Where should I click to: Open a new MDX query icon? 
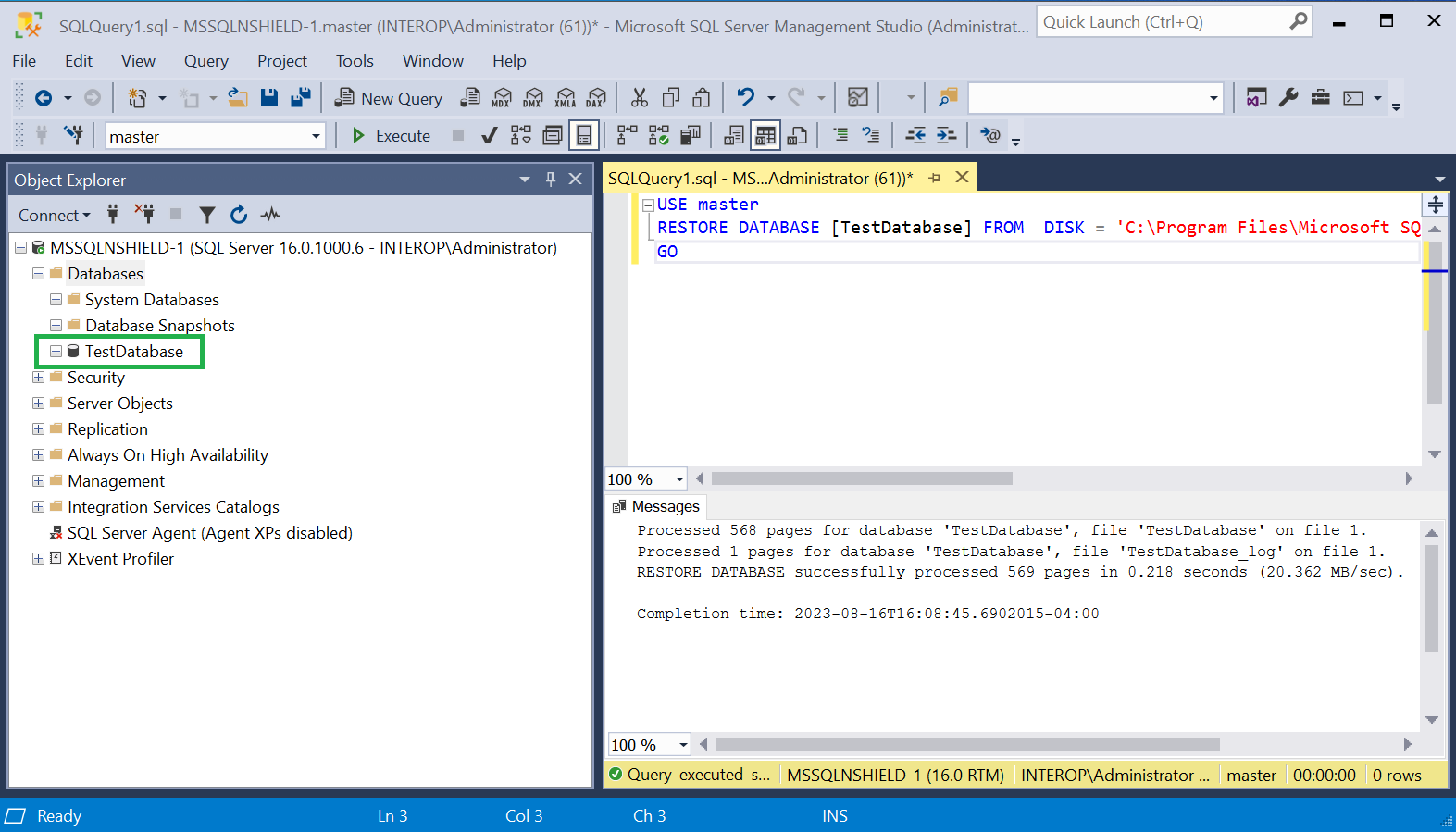(x=502, y=98)
